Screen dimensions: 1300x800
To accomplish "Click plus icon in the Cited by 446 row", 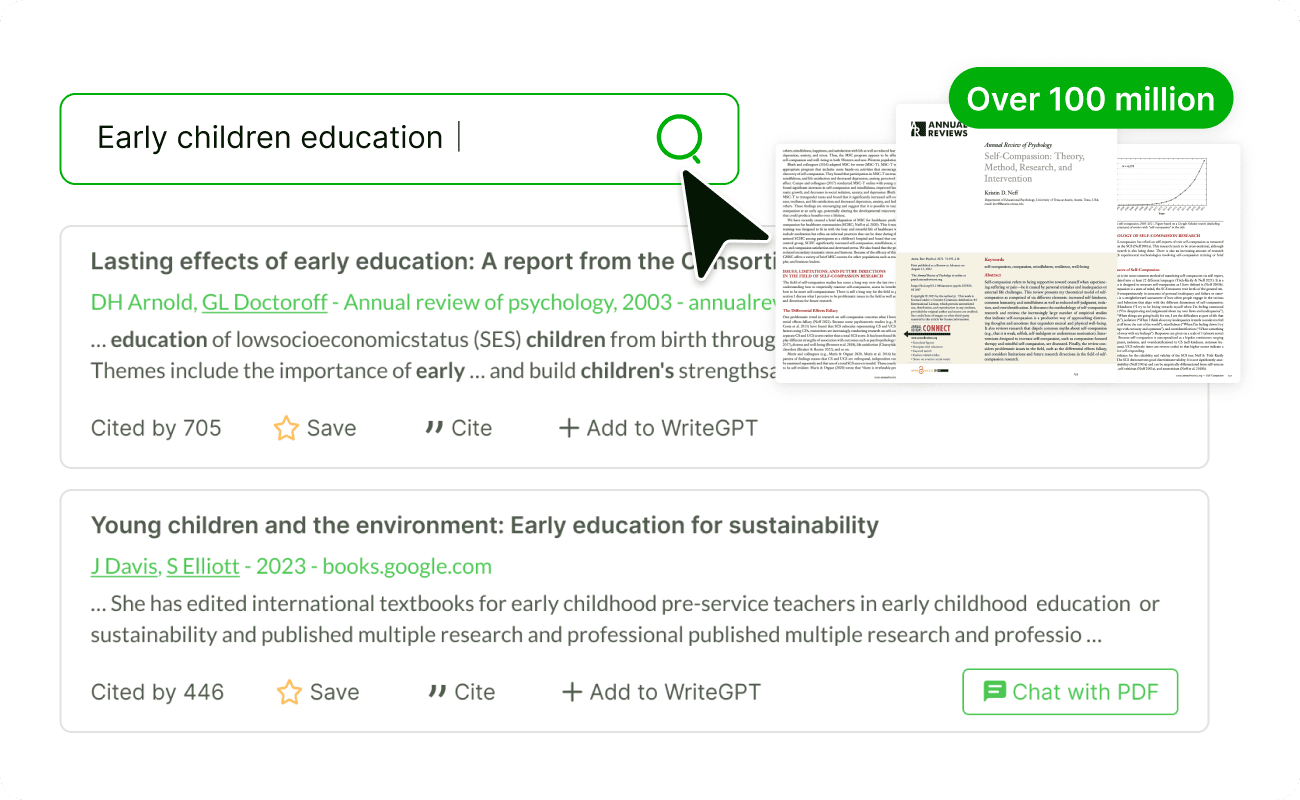I will coord(571,692).
